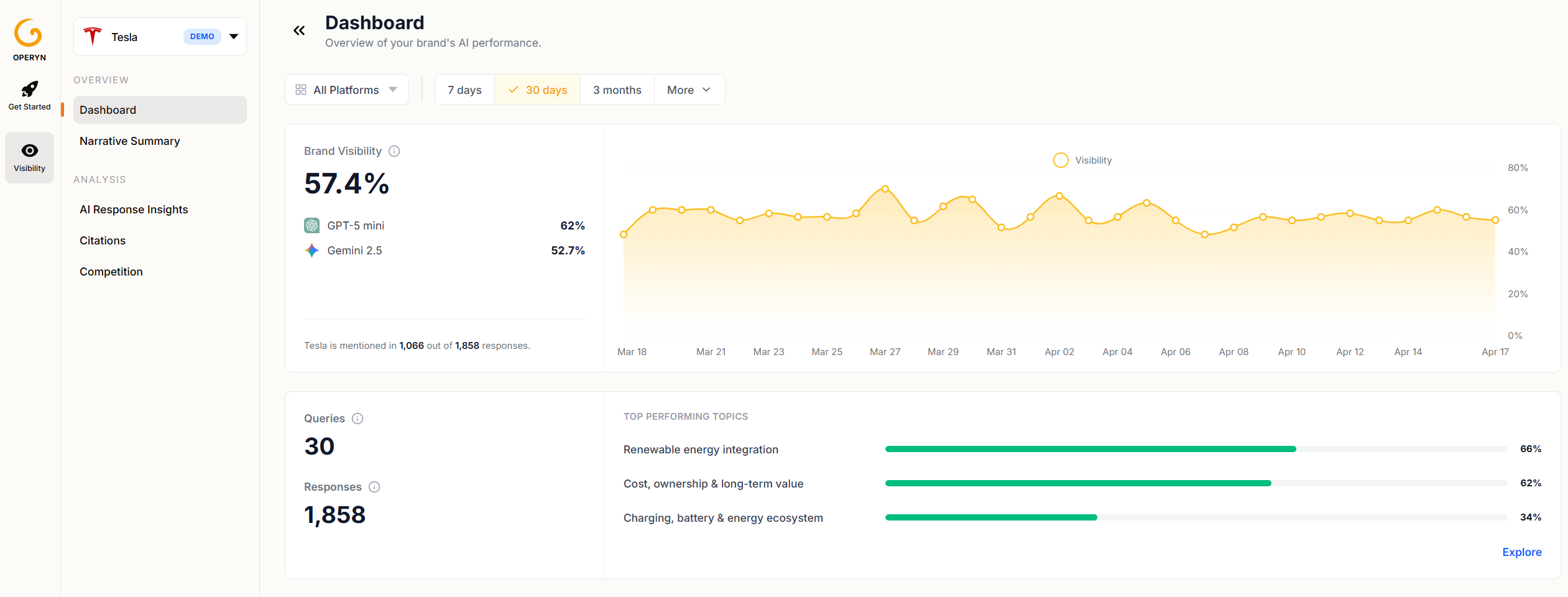
Task: Open the Tesla workspace switcher dropdown
Action: pos(233,36)
